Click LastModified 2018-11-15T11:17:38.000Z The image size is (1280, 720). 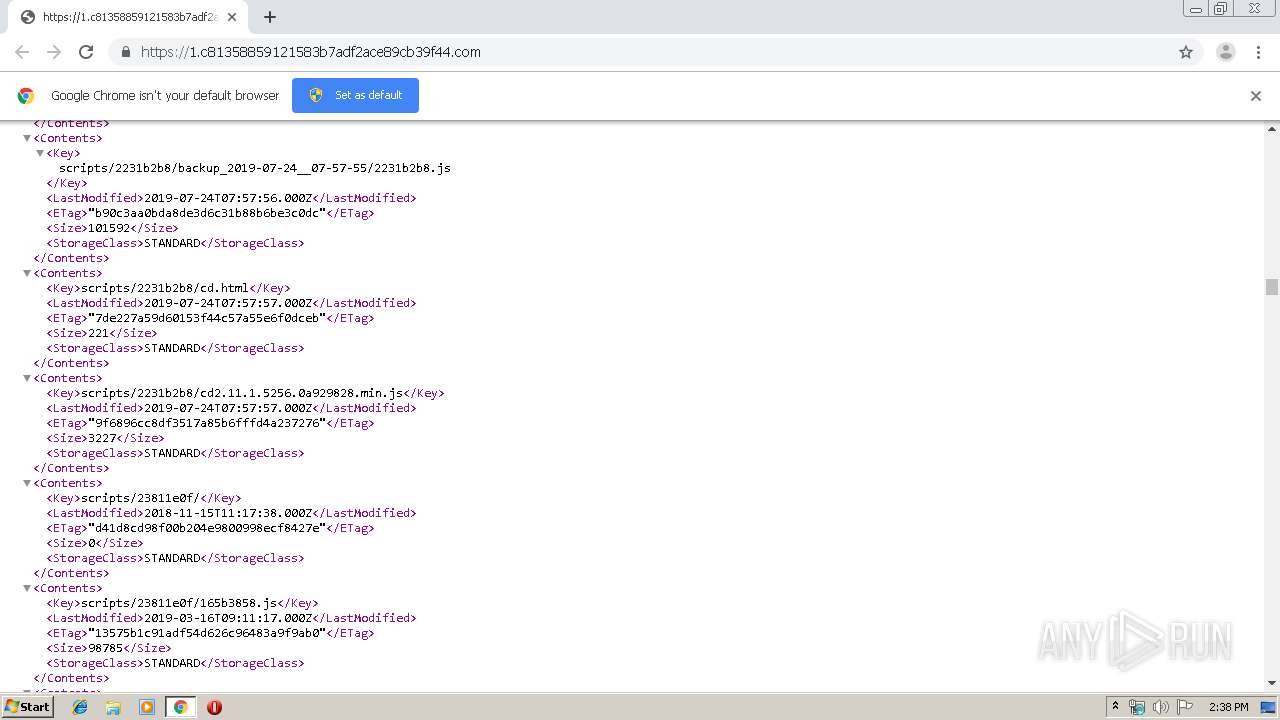pyautogui.click(x=228, y=513)
